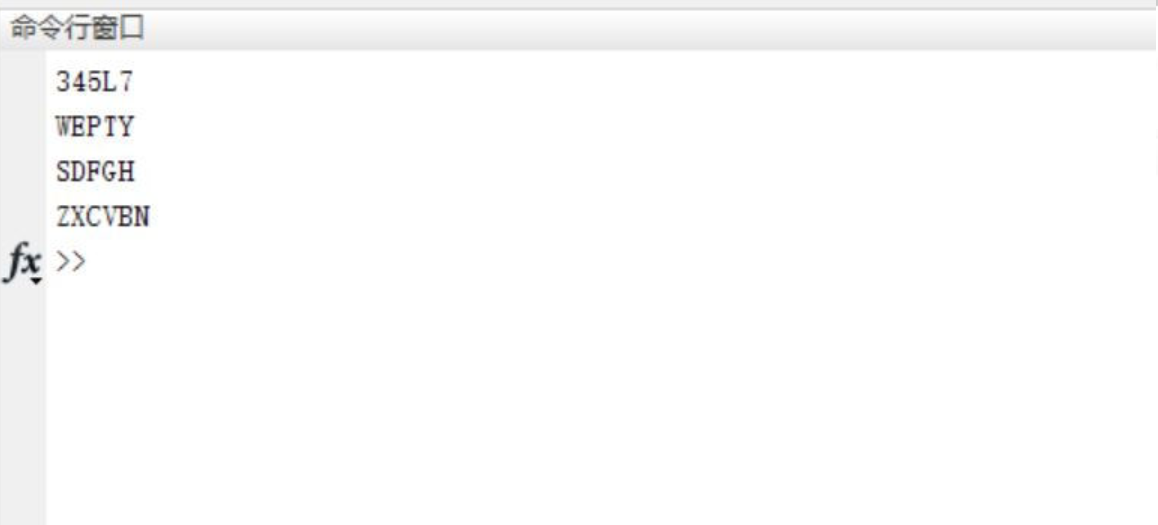Viewport: 1158px width, 525px height.
Task: Place cursor on letter W of WEPTY
Action: coord(64,127)
